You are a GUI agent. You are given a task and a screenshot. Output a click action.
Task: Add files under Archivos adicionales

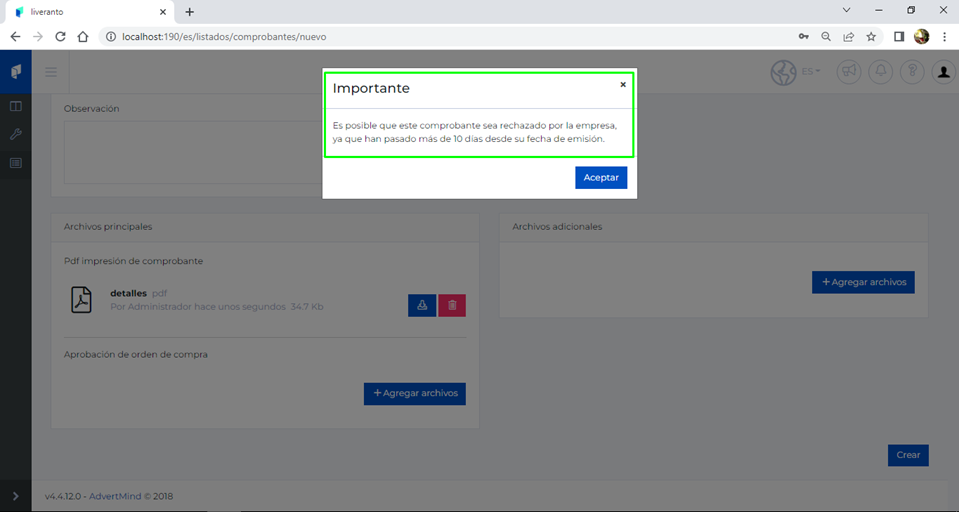tap(863, 282)
